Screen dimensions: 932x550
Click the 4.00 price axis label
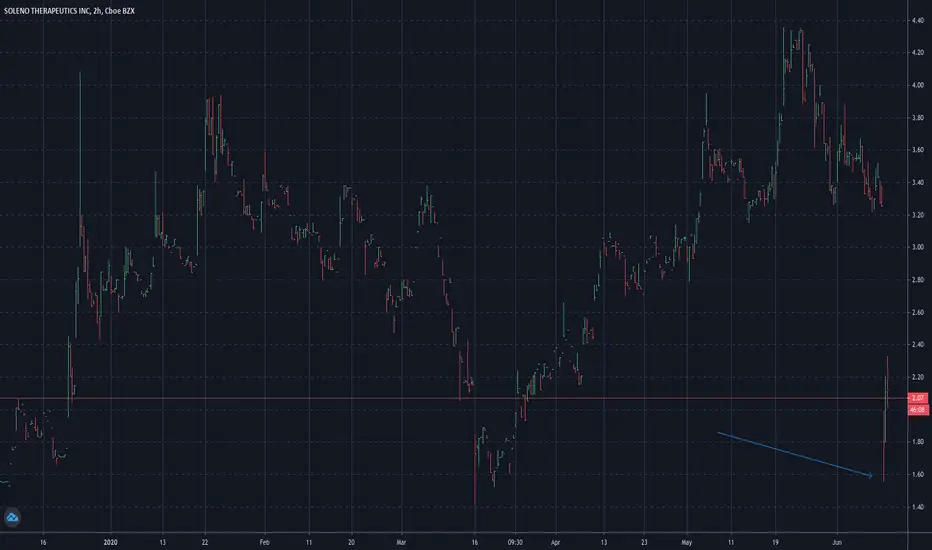(x=918, y=85)
